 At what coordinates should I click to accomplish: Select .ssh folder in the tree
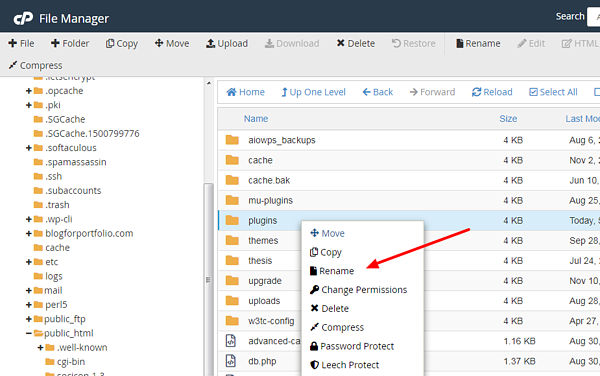[48, 176]
